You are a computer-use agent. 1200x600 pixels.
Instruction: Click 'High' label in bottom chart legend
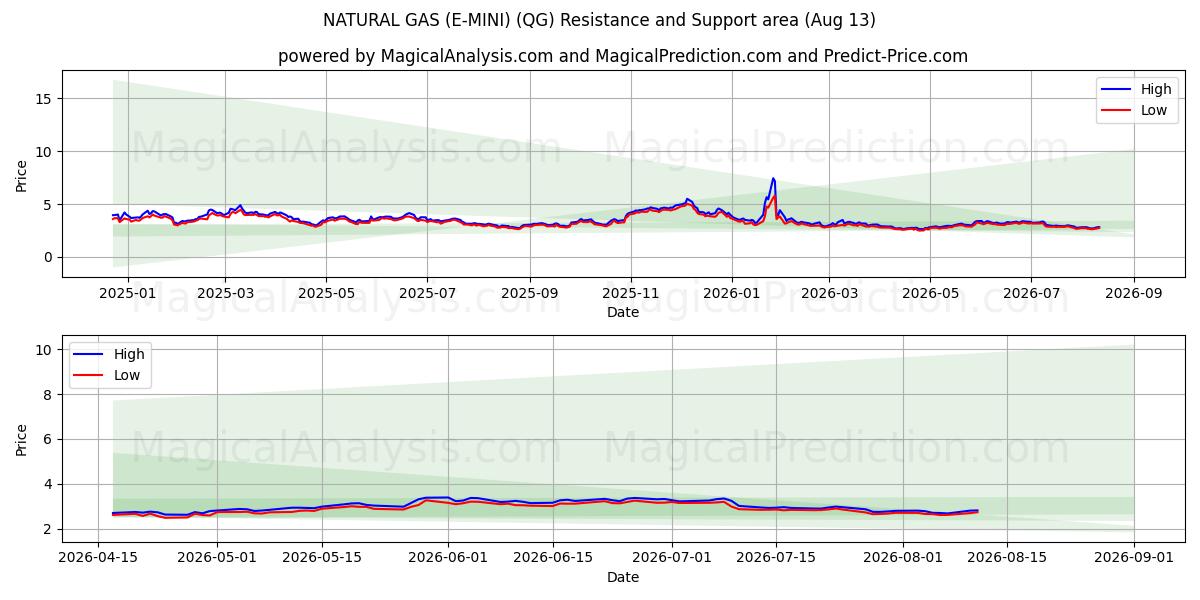point(129,354)
